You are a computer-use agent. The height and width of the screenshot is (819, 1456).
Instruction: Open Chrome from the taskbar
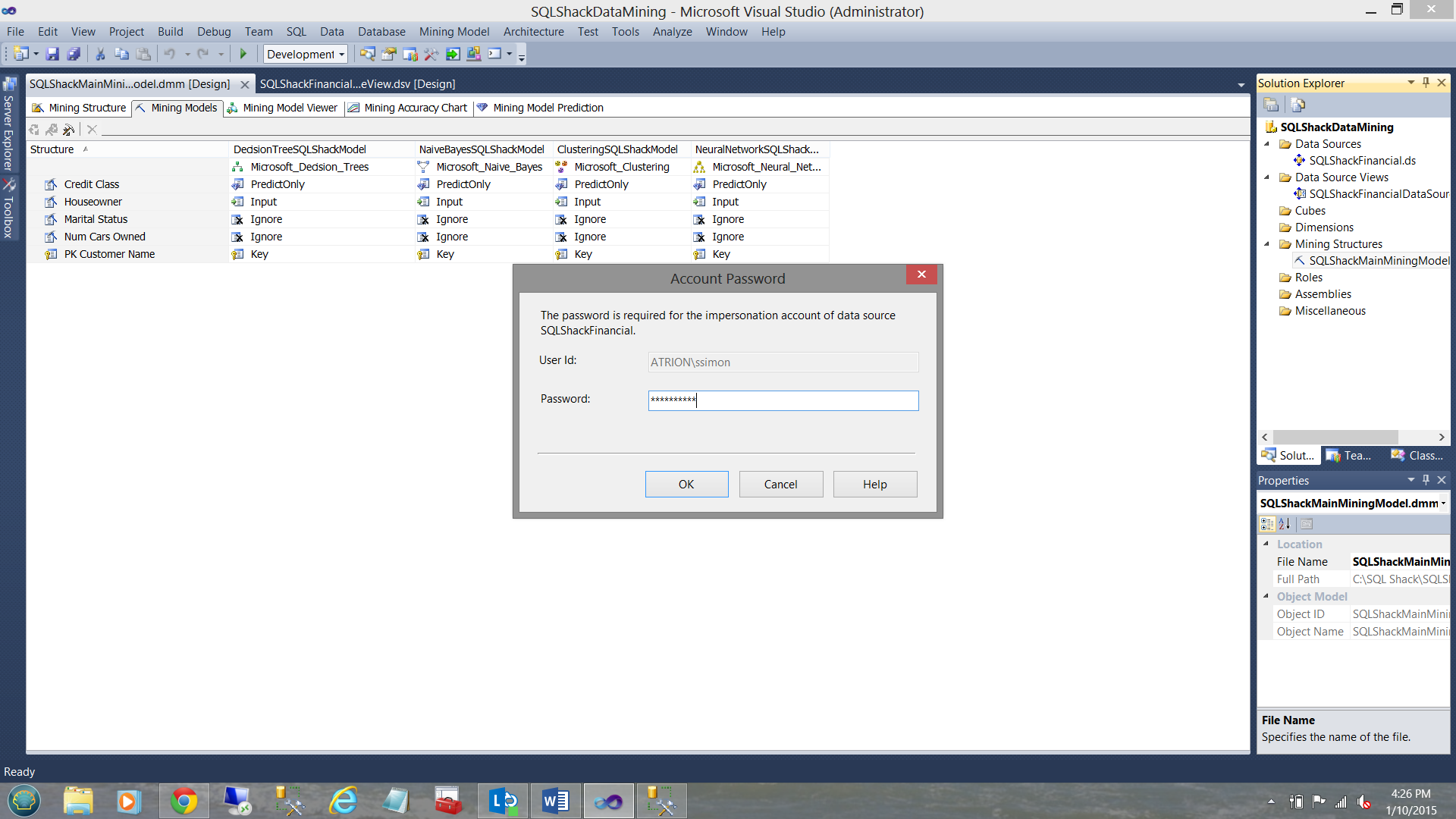point(184,801)
